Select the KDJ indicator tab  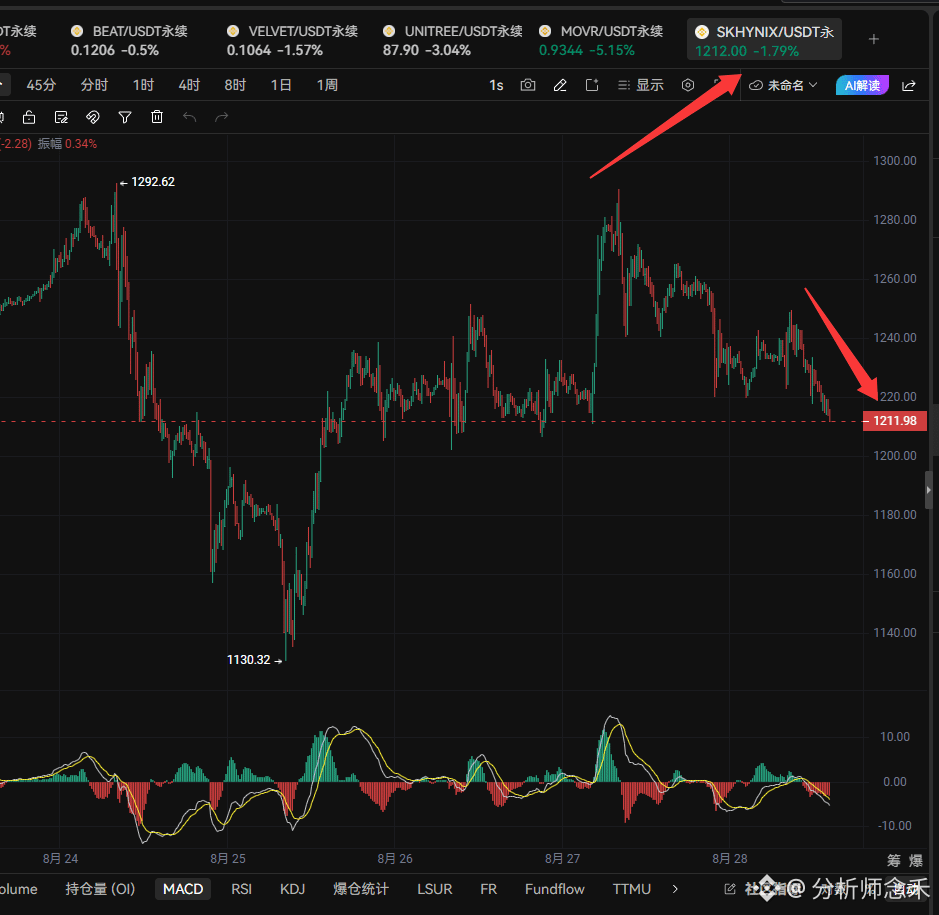pyautogui.click(x=292, y=889)
